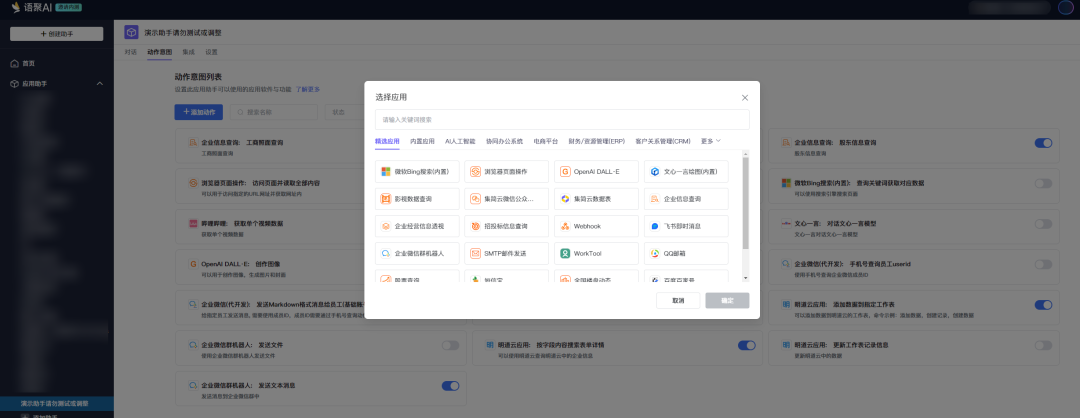Click the app list vertical scrollbar thumb

point(745,202)
